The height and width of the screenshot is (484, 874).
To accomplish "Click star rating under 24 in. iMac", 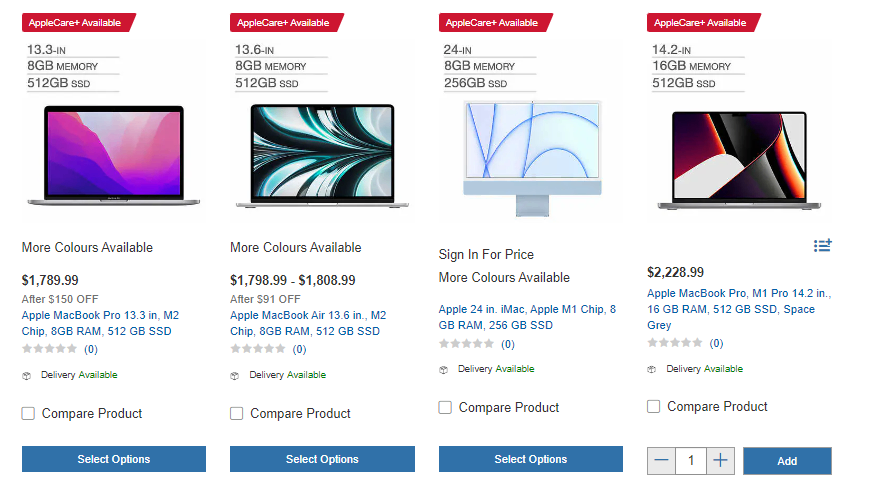I will pos(466,344).
